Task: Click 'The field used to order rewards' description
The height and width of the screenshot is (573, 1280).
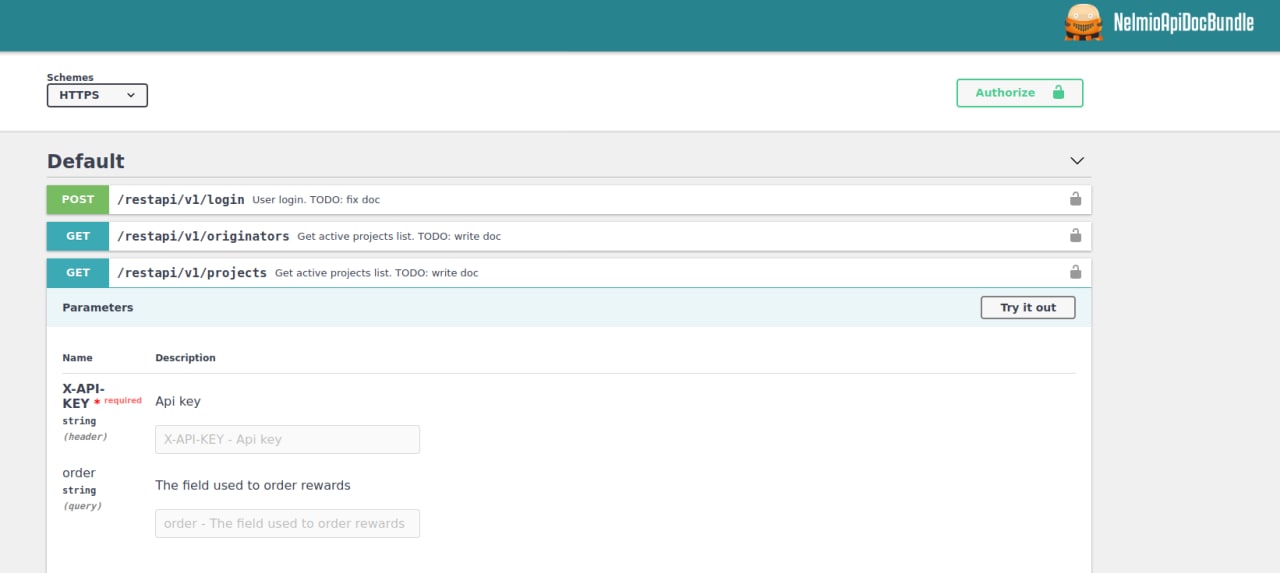Action: pyautogui.click(x=253, y=485)
